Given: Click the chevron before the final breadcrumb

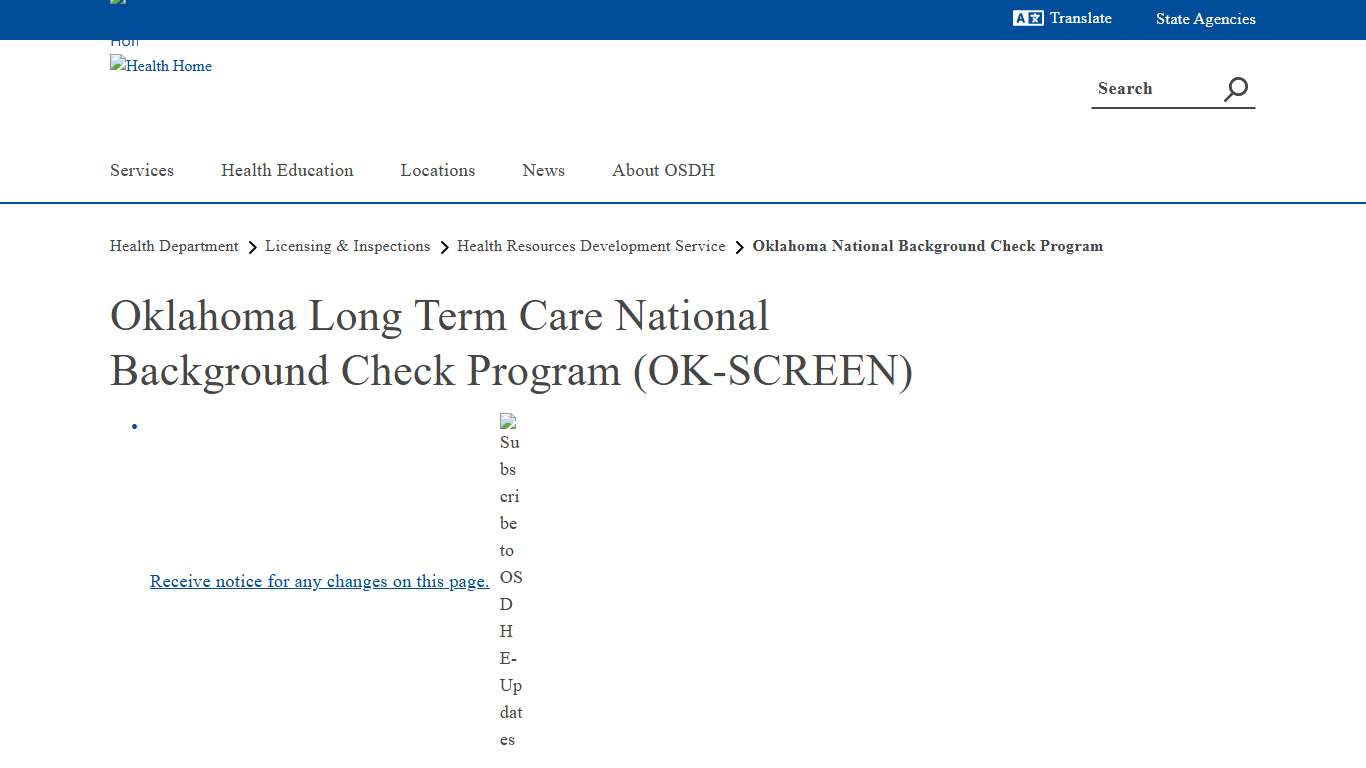Looking at the screenshot, I should coord(739,247).
